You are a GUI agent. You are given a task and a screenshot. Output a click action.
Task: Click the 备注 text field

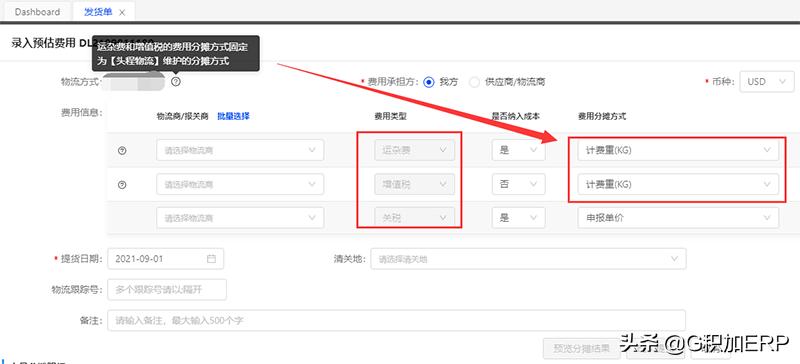click(396, 321)
